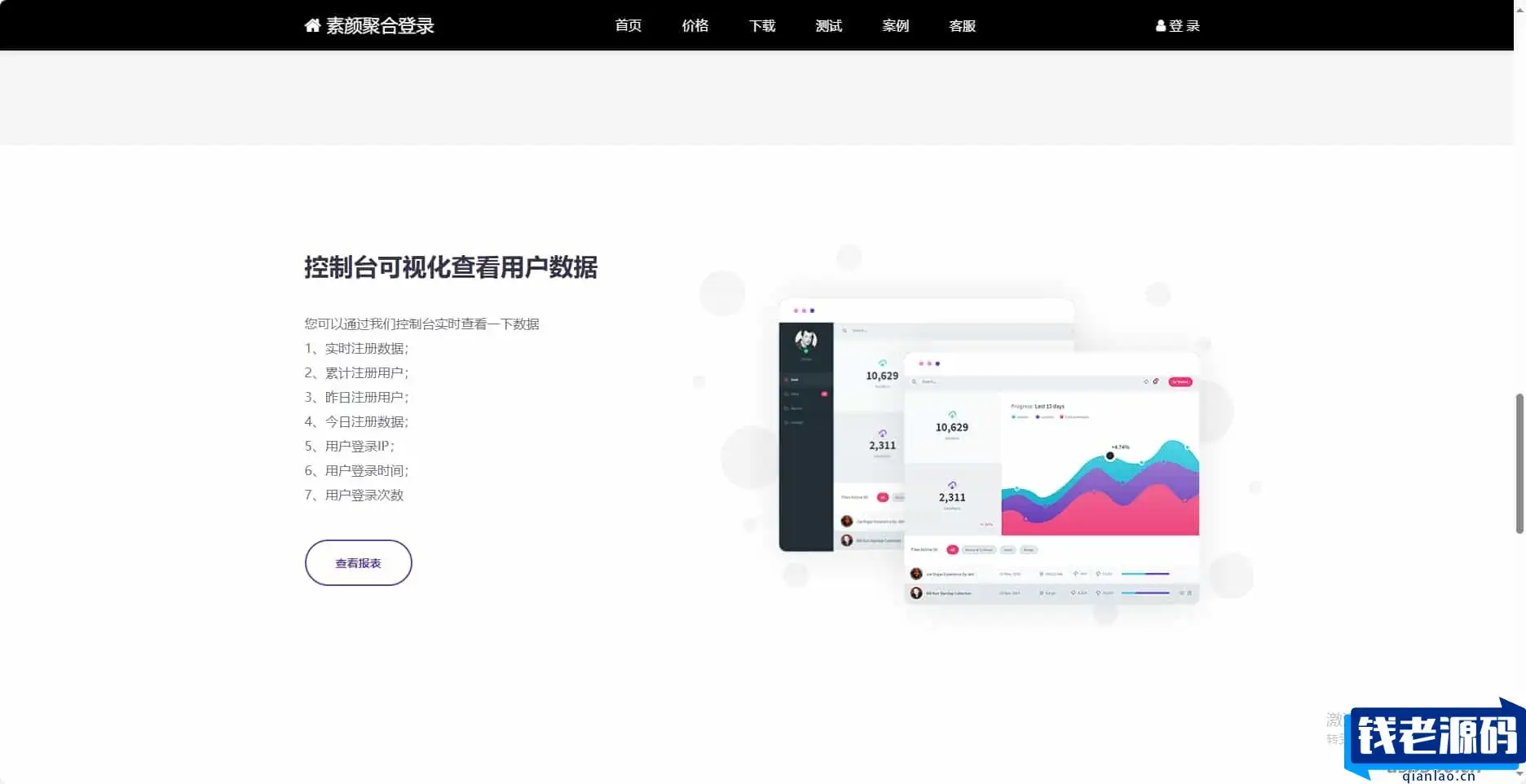Click list item 7、用户登录次数

pyautogui.click(x=354, y=495)
